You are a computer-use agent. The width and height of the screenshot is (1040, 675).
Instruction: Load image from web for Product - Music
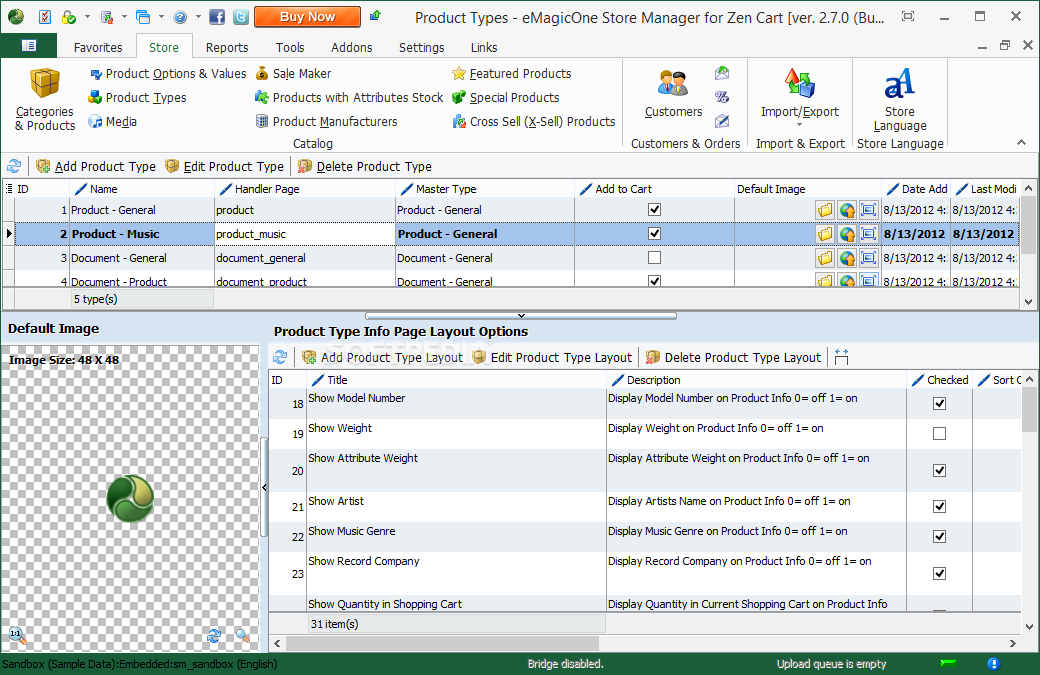tap(846, 234)
